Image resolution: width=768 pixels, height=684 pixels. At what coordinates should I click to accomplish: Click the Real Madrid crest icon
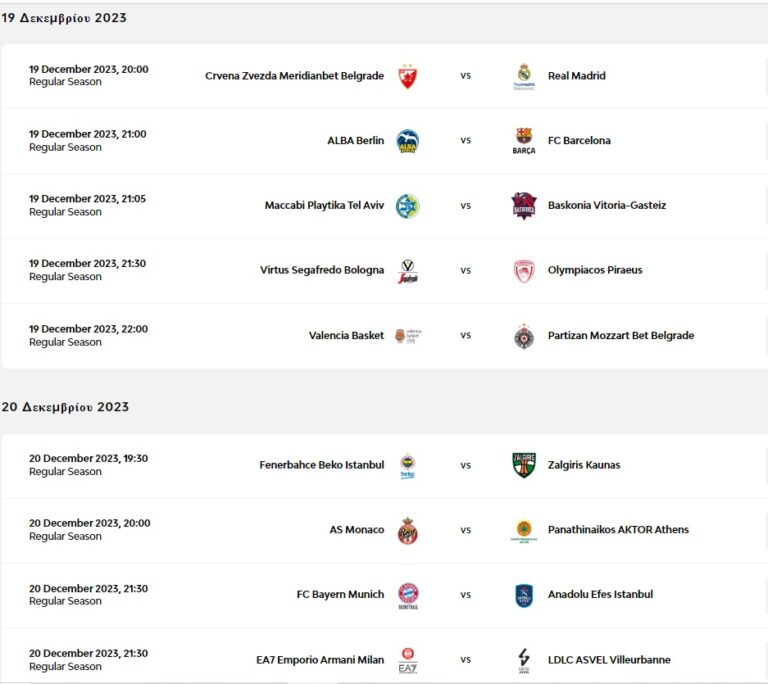524,76
